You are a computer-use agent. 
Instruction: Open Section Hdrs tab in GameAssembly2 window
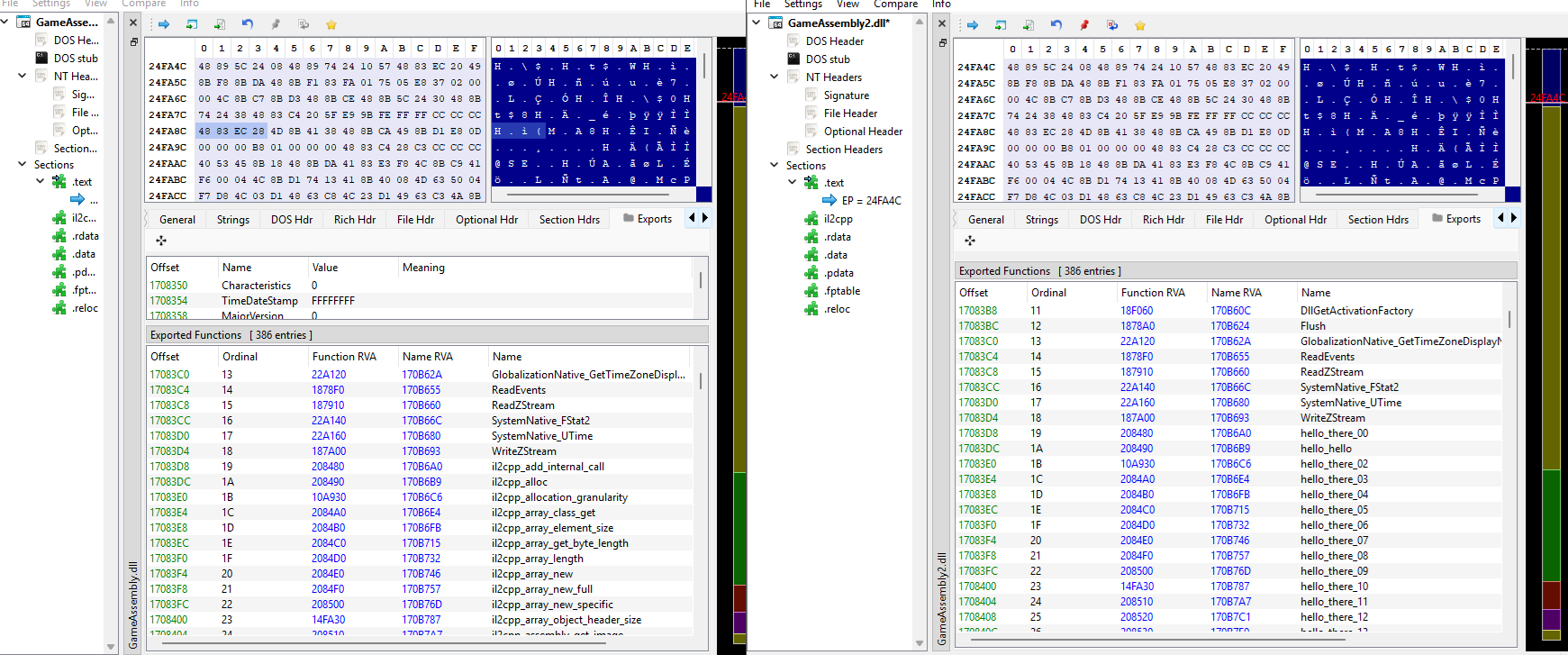coord(1378,219)
